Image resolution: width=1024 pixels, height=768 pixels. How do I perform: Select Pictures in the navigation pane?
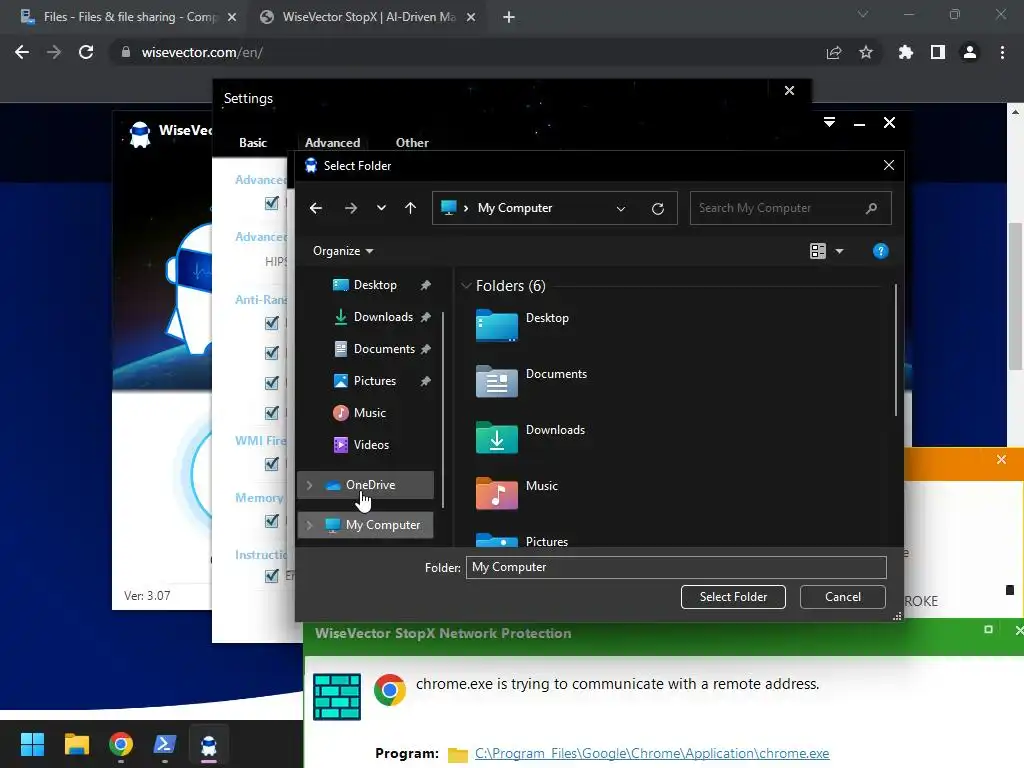coord(374,381)
